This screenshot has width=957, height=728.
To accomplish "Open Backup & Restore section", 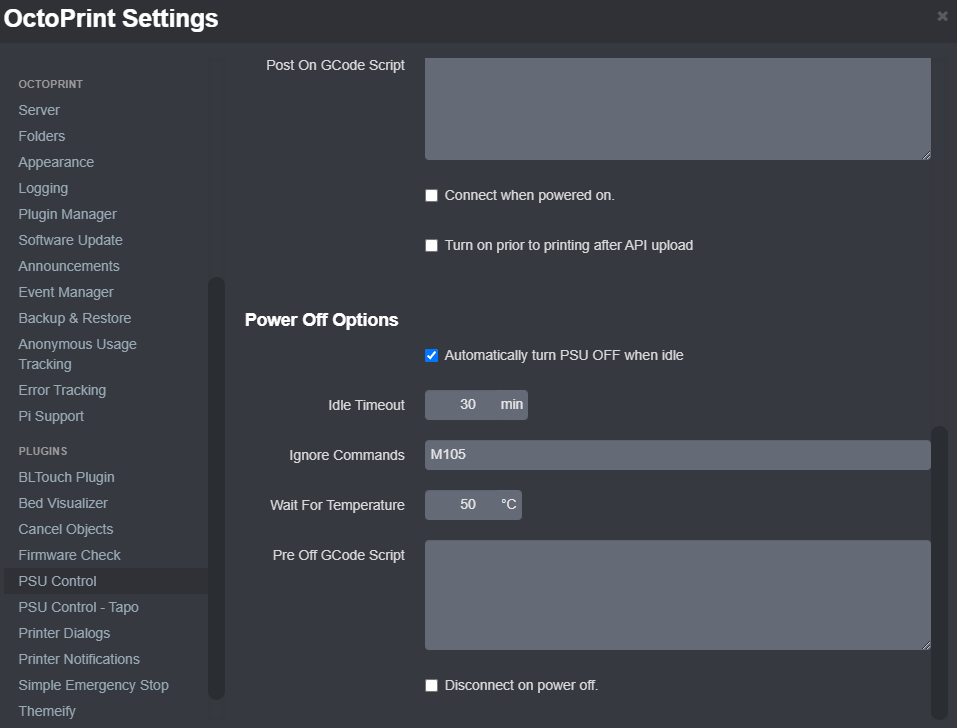I will (75, 318).
